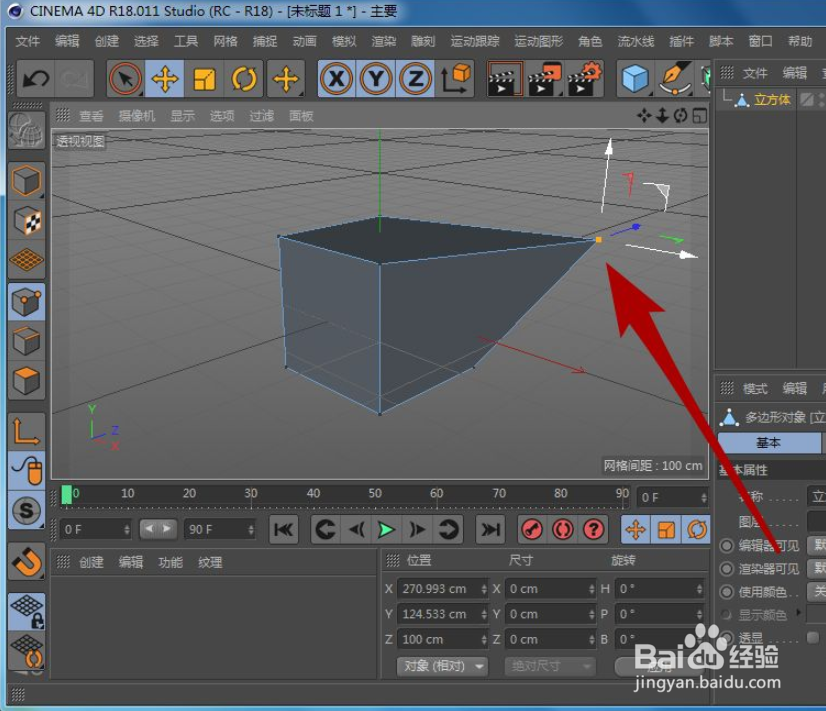The height and width of the screenshot is (711, 826).
Task: Select 使用颜色 radio button
Action: [726, 592]
